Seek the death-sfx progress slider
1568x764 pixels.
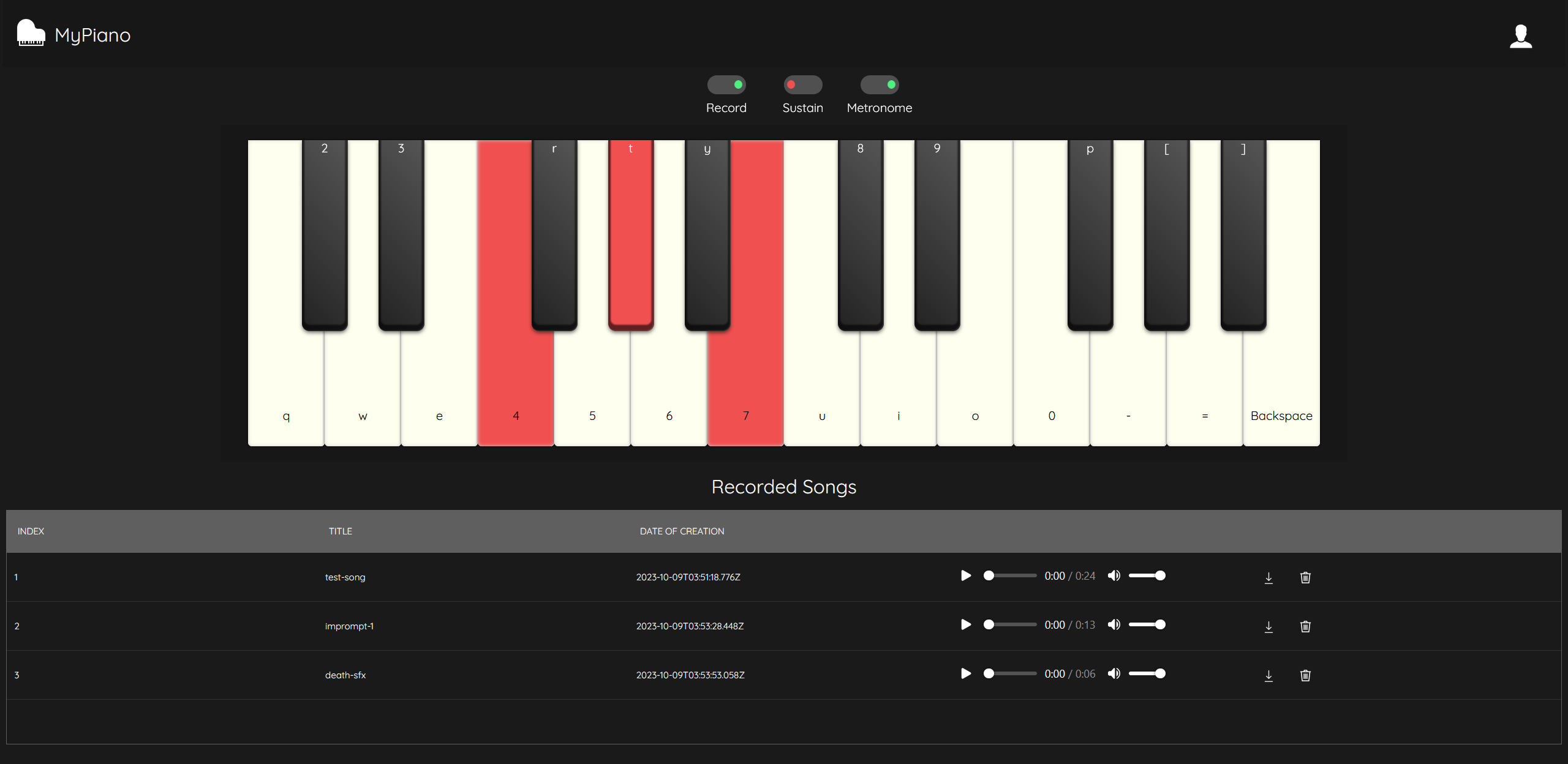tap(1010, 673)
